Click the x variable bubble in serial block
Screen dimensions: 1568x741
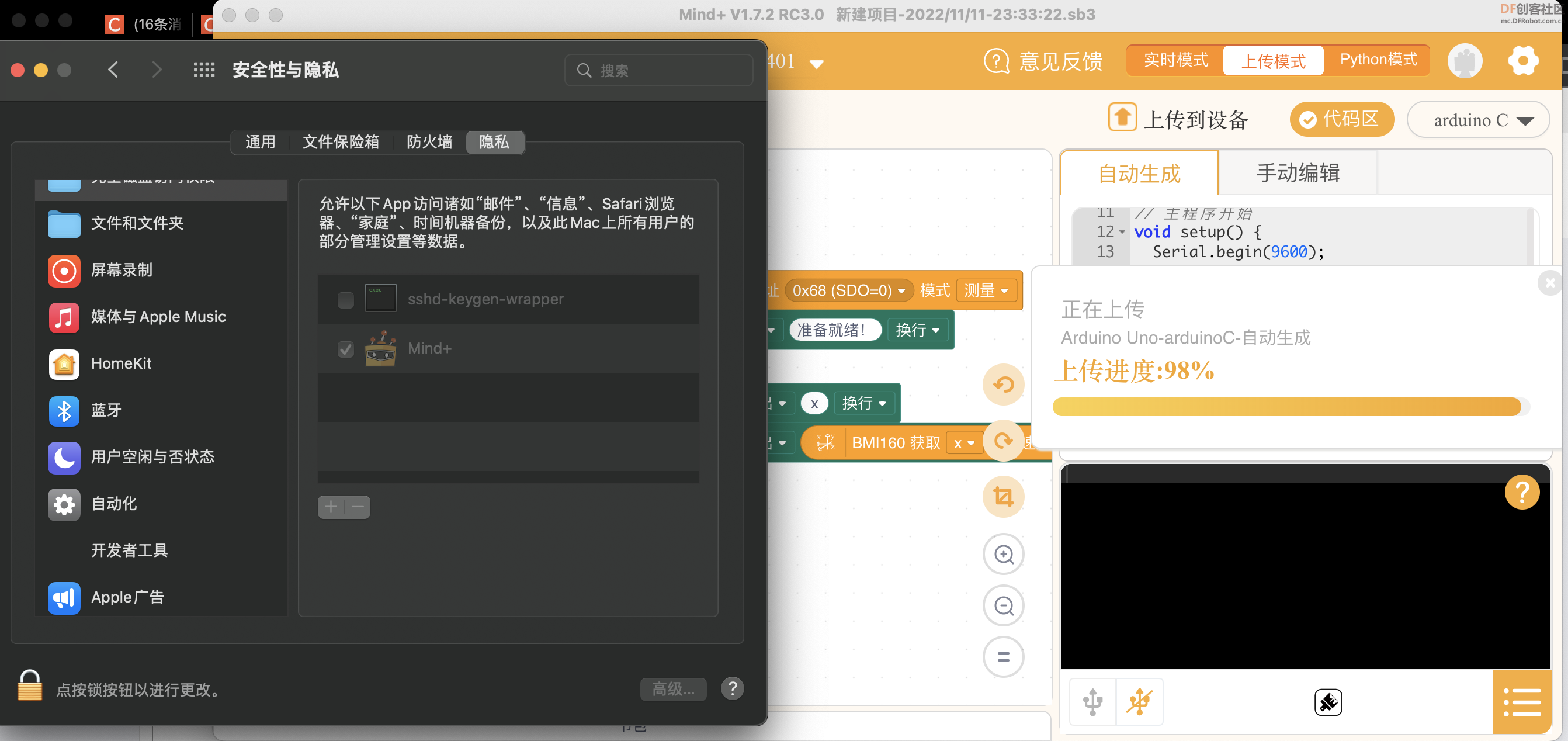814,403
